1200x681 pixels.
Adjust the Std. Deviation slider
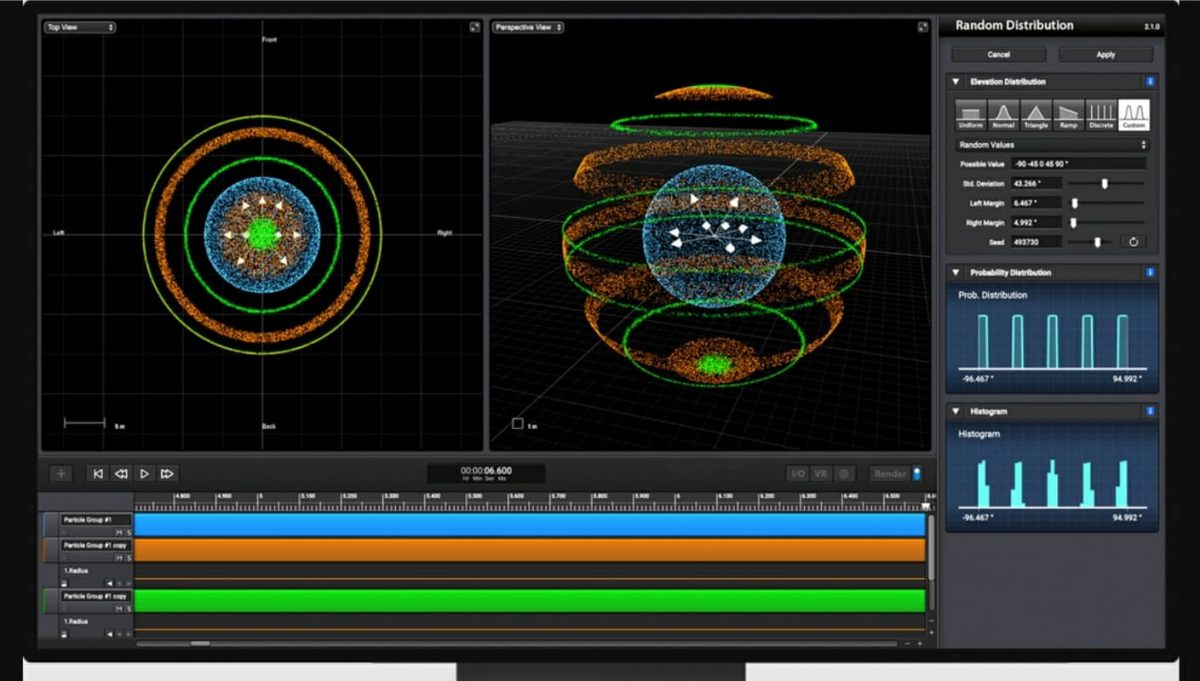1104,182
